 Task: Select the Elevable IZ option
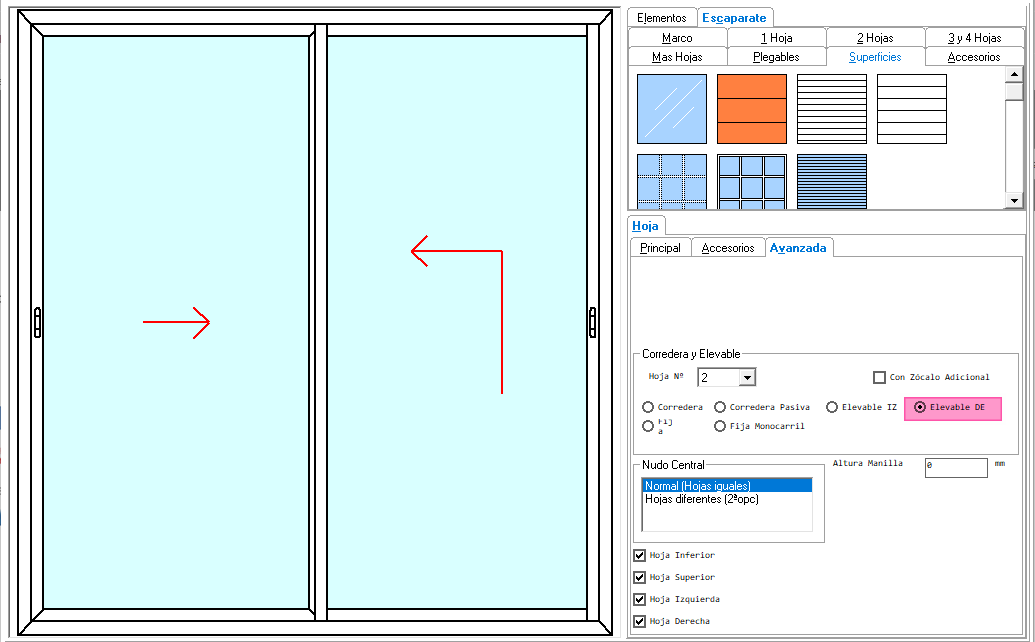click(832, 407)
